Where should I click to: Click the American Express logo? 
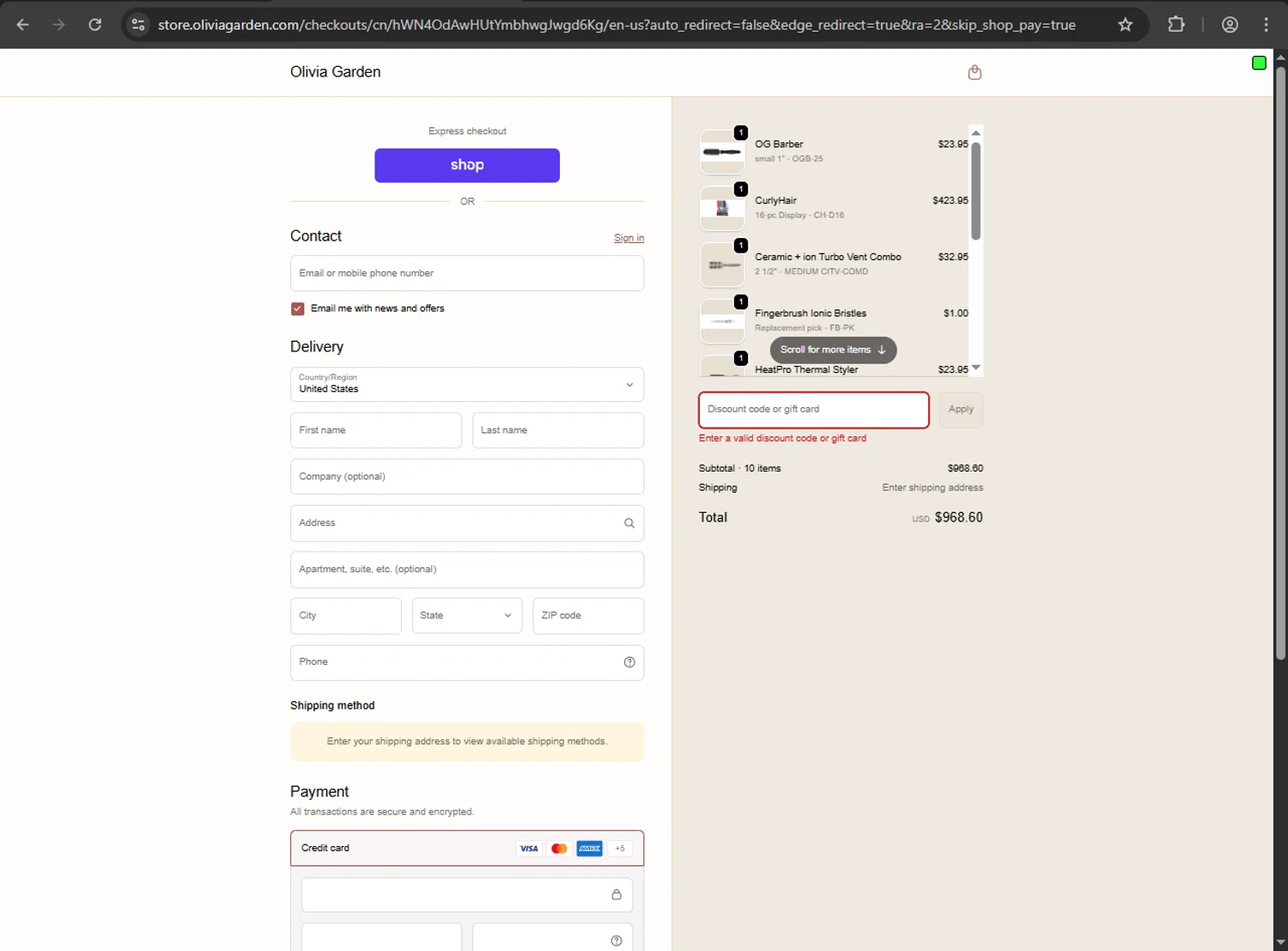(589, 849)
